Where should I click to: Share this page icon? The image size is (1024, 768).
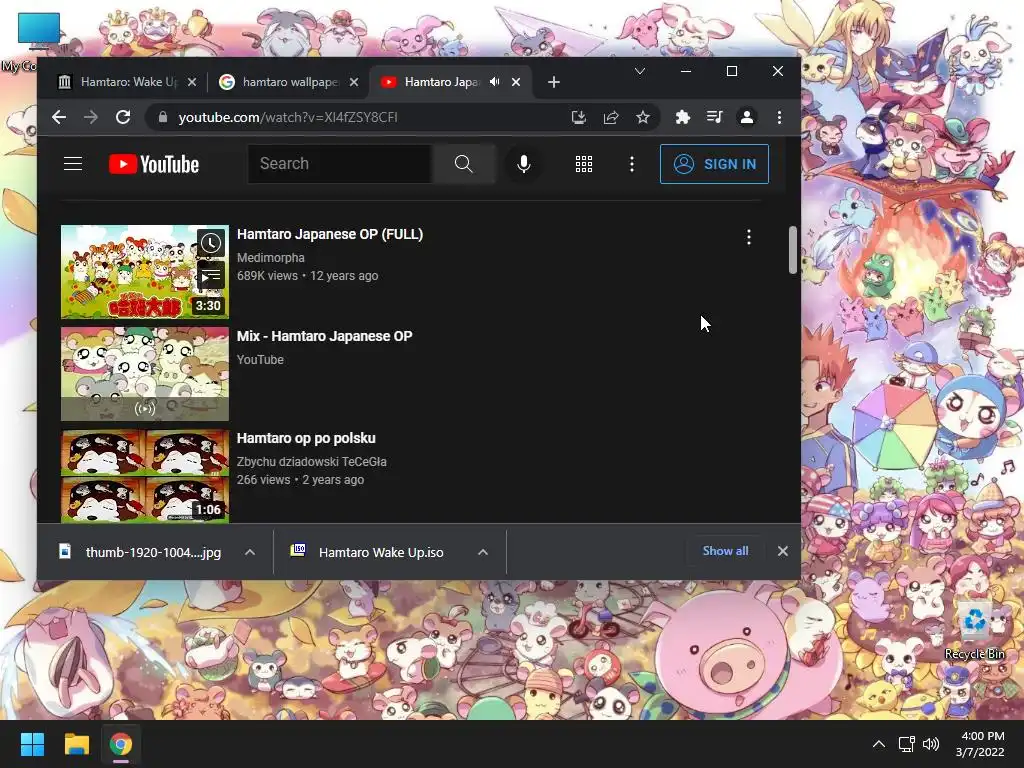click(611, 117)
